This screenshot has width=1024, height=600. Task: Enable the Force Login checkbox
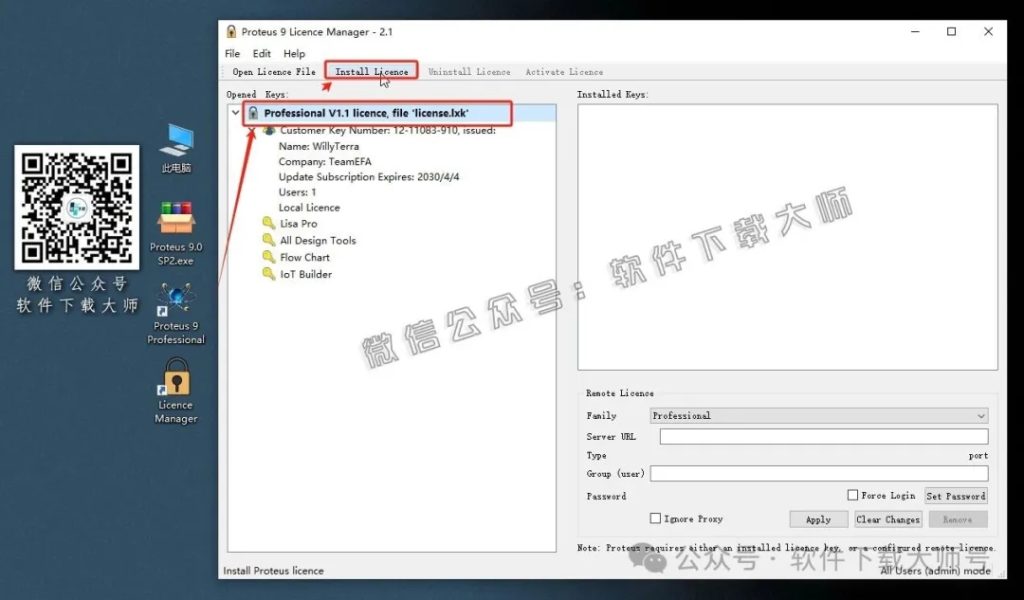[x=852, y=496]
